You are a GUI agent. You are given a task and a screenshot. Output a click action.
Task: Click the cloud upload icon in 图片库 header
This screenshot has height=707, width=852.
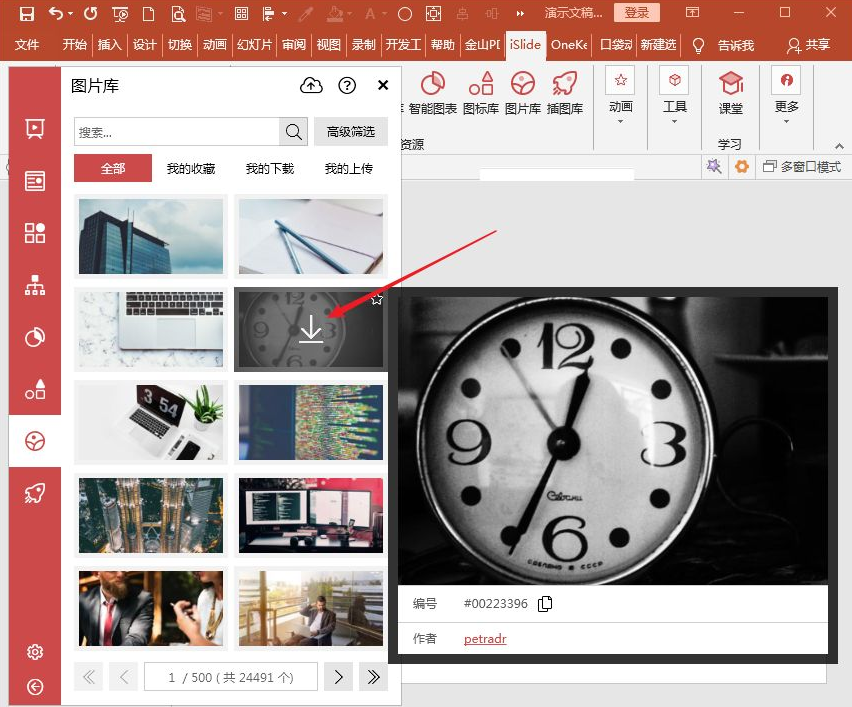pos(312,86)
